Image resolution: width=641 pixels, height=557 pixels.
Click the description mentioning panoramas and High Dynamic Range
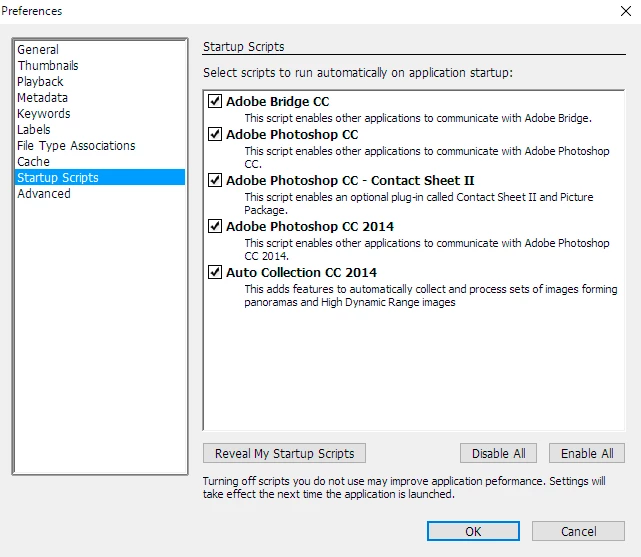click(431, 295)
